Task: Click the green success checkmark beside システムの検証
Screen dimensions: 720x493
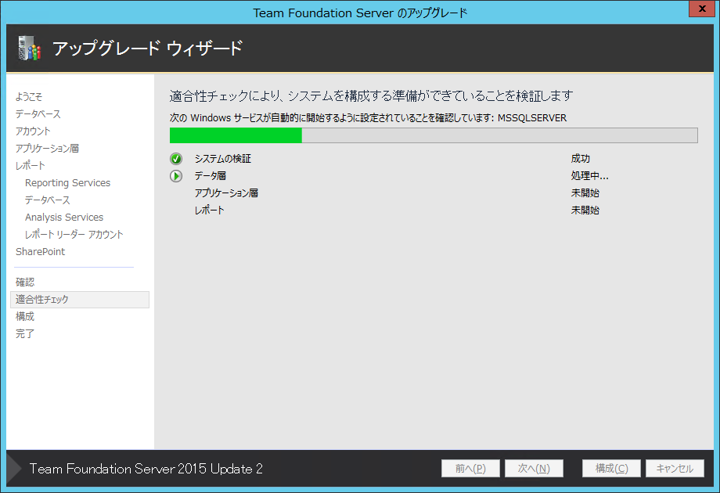Action: tap(176, 159)
